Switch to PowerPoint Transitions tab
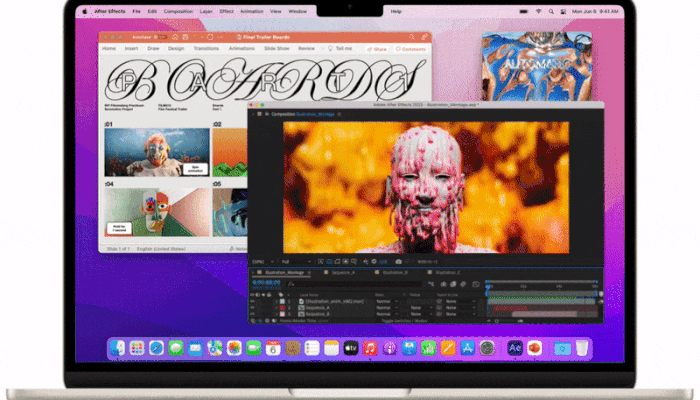The height and width of the screenshot is (400, 700). pyautogui.click(x=206, y=48)
